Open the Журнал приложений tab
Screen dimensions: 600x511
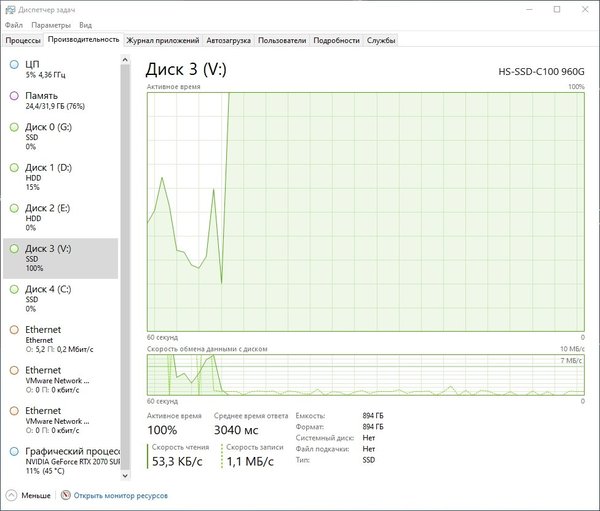tap(162, 40)
